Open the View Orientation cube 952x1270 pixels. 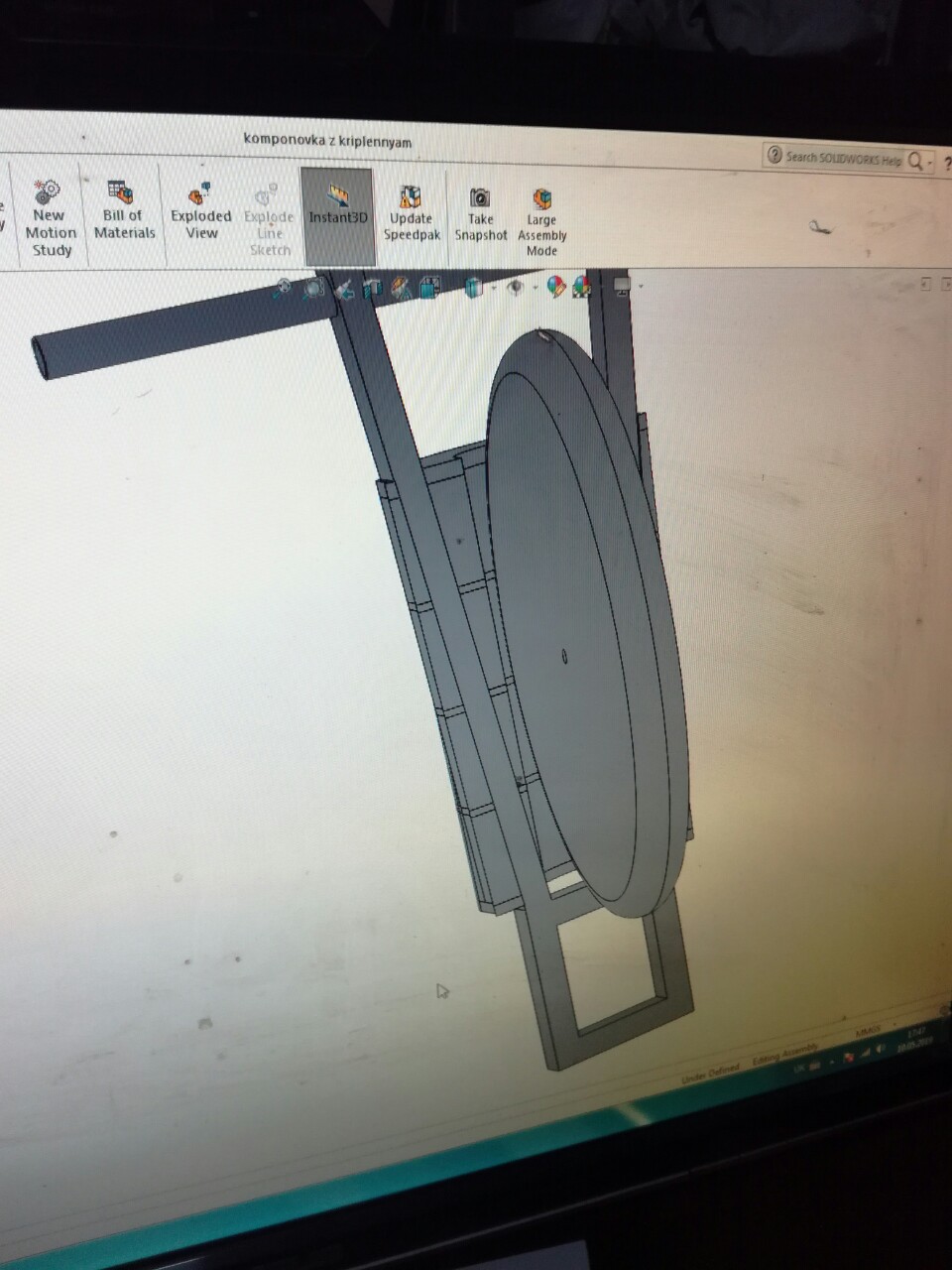(x=429, y=288)
